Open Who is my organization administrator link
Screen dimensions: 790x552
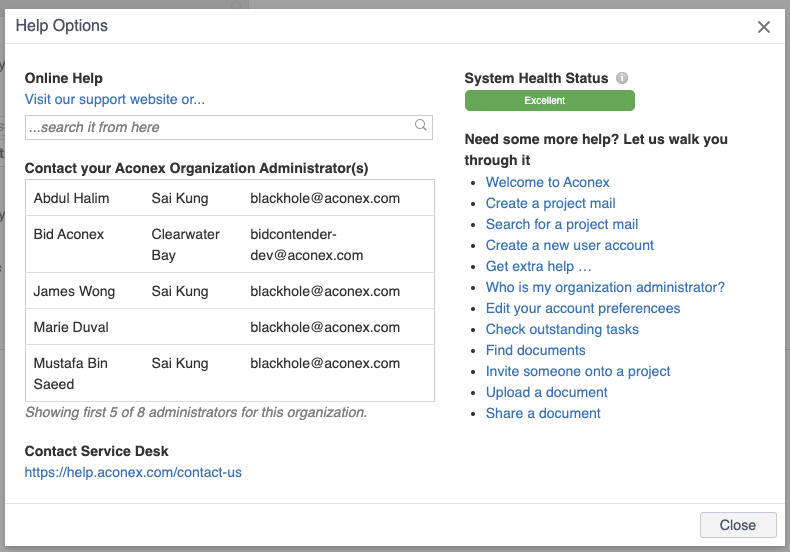click(605, 288)
